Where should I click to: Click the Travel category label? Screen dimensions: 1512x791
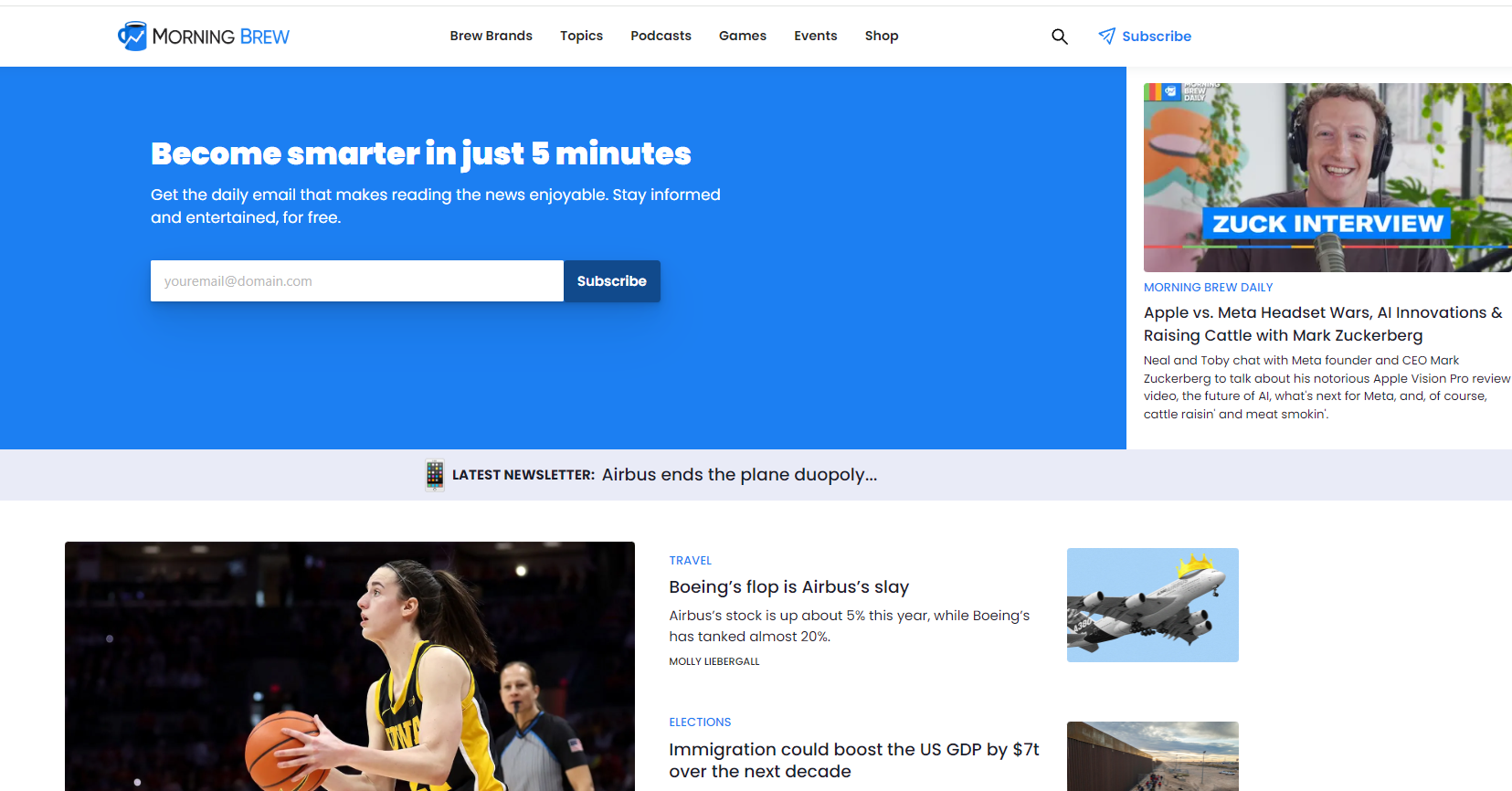pyautogui.click(x=690, y=560)
